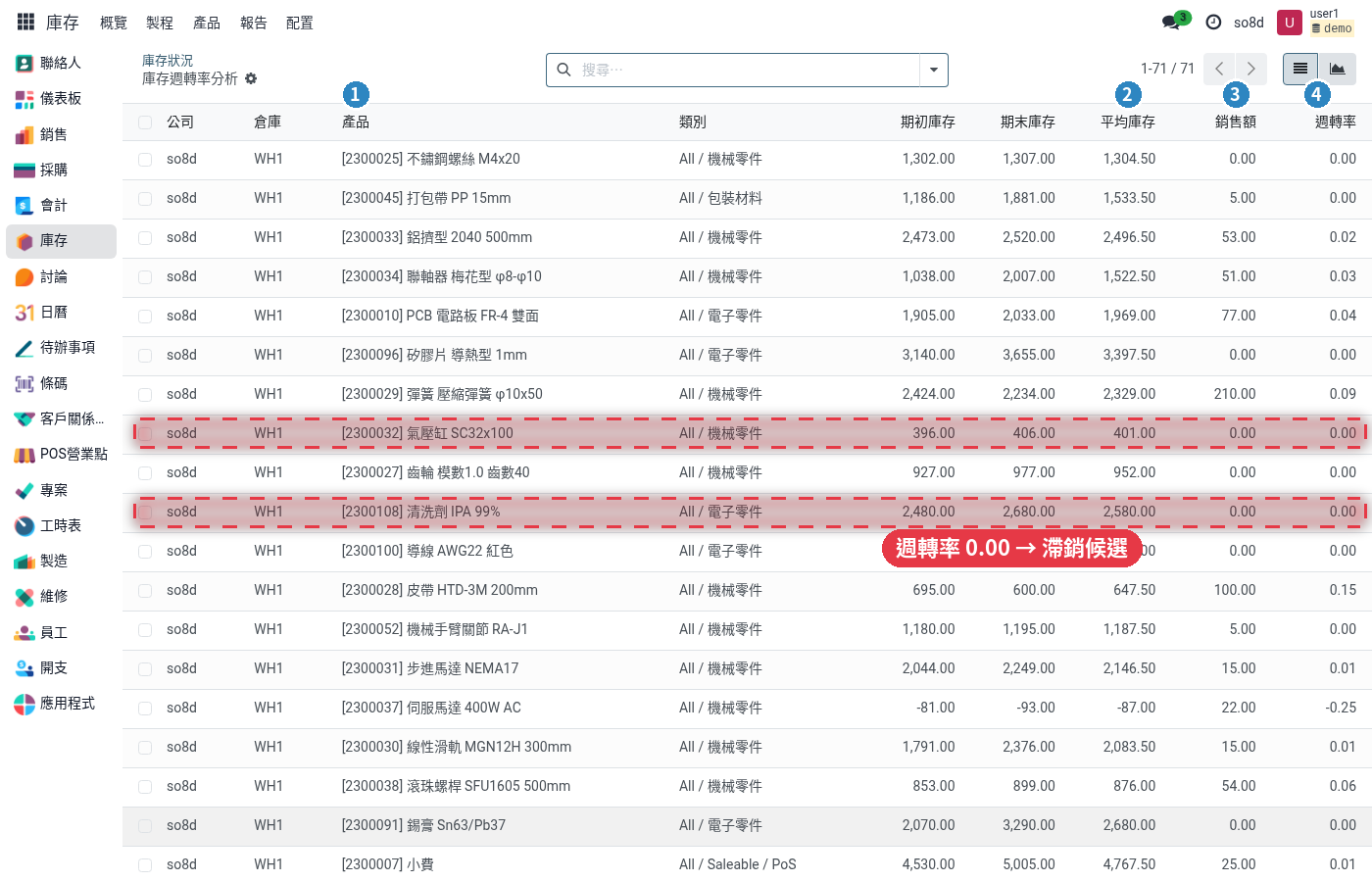Open 客戶關係 app in sidebar
The height and width of the screenshot is (882, 1372).
[x=61, y=418]
